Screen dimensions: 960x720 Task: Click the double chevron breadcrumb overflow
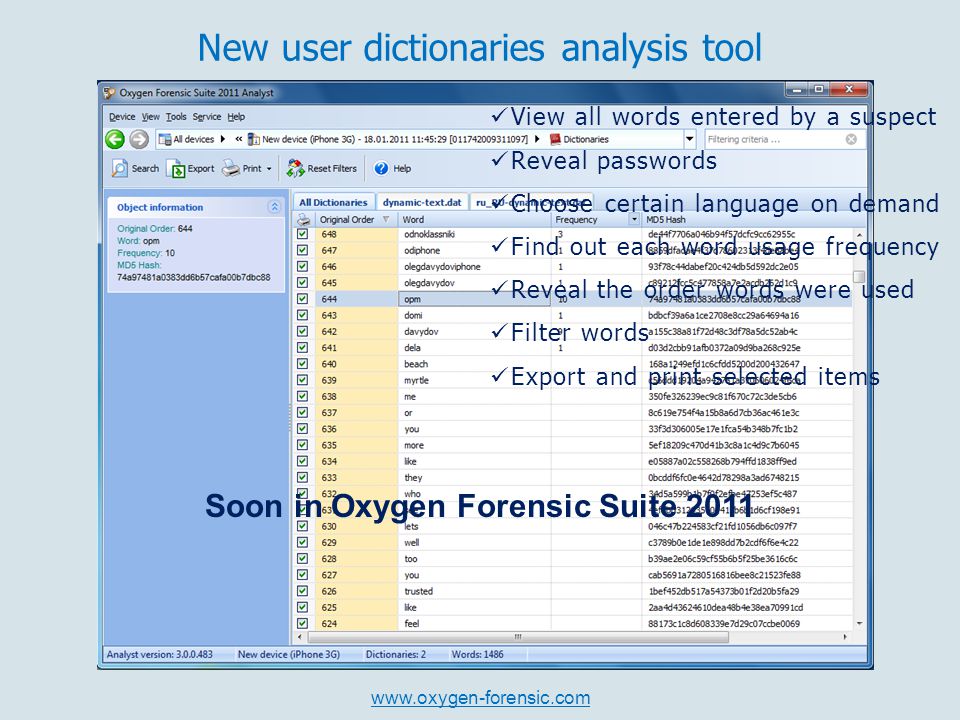[239, 140]
